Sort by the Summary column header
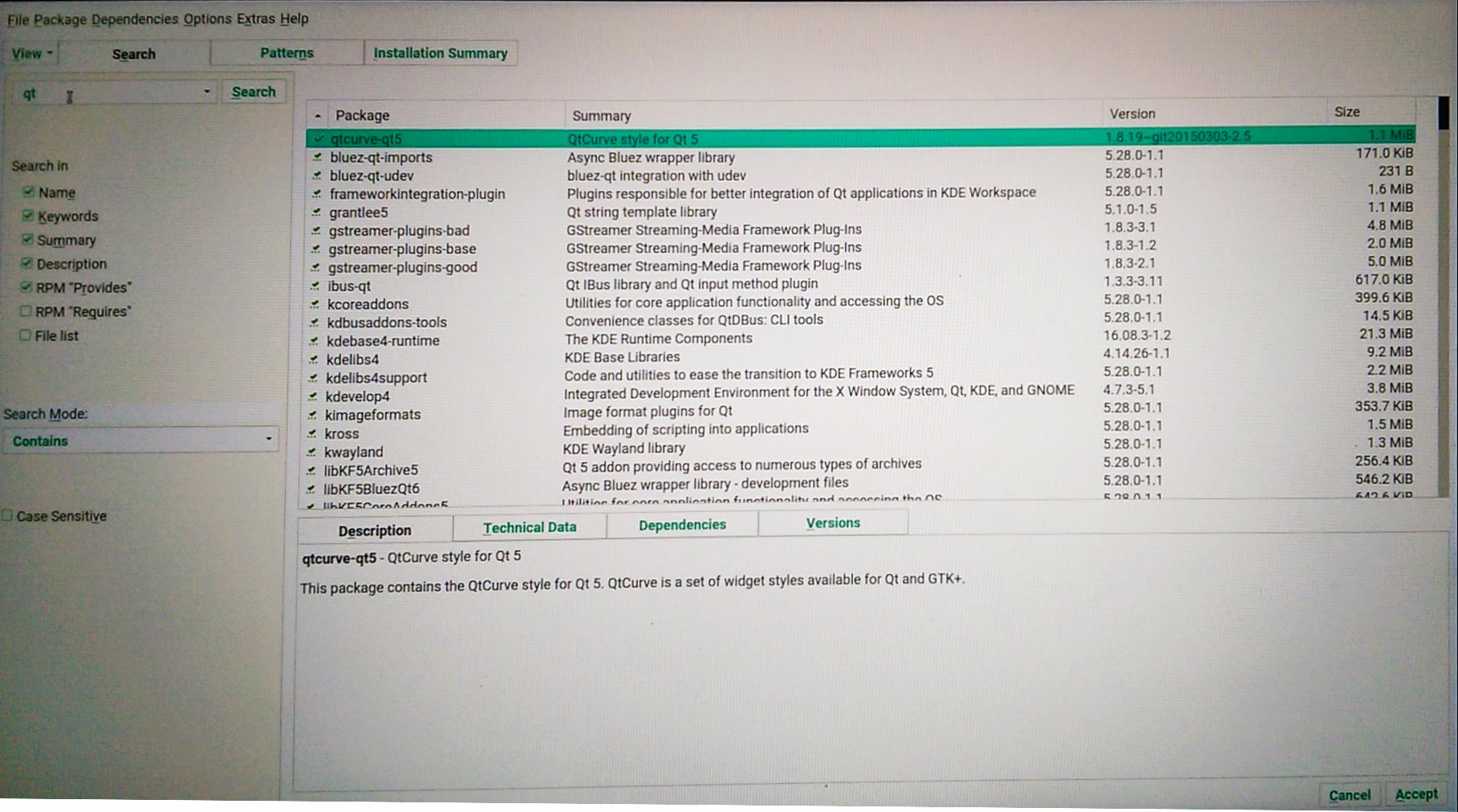This screenshot has height=812, width=1458. pyautogui.click(x=833, y=115)
